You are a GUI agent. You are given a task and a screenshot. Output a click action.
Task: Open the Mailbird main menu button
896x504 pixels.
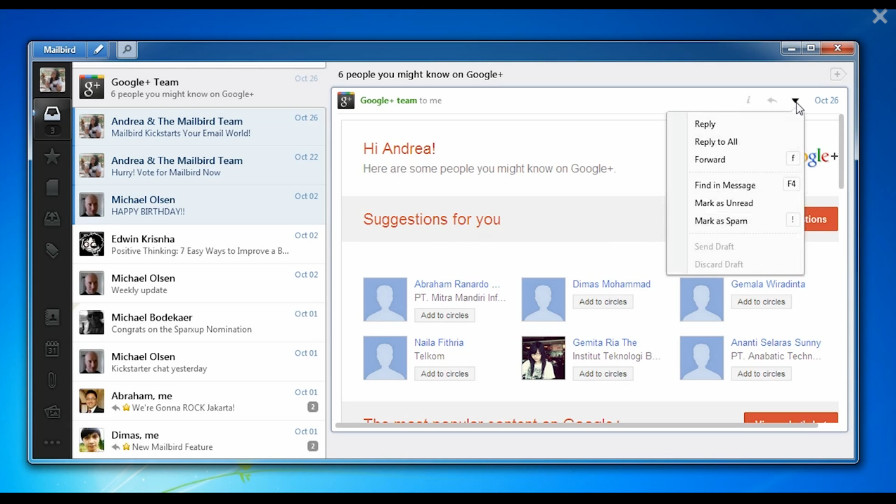[59, 49]
